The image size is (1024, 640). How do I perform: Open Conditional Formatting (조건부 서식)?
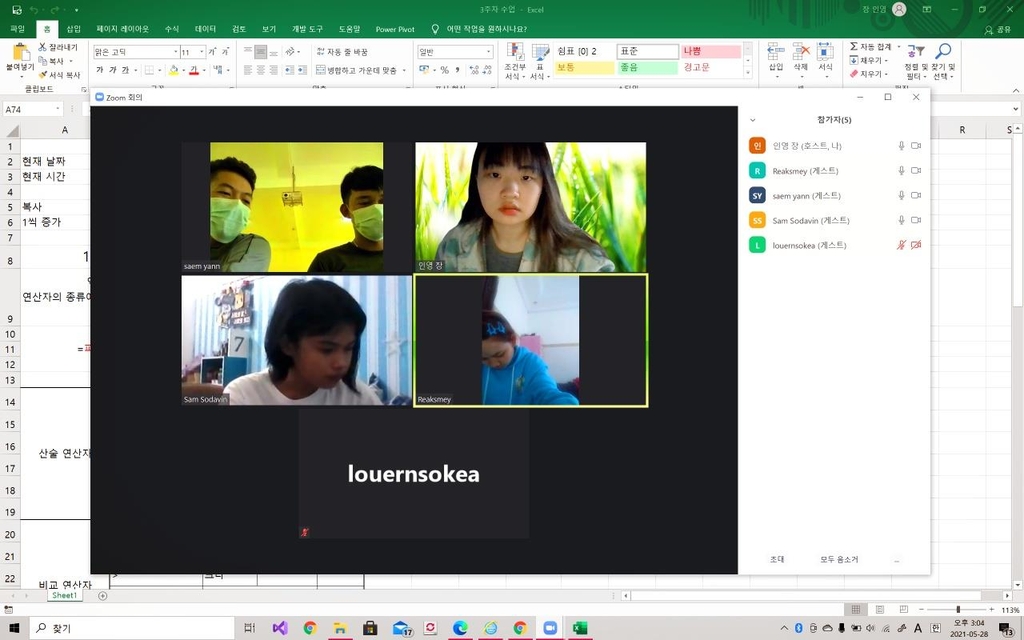point(514,60)
